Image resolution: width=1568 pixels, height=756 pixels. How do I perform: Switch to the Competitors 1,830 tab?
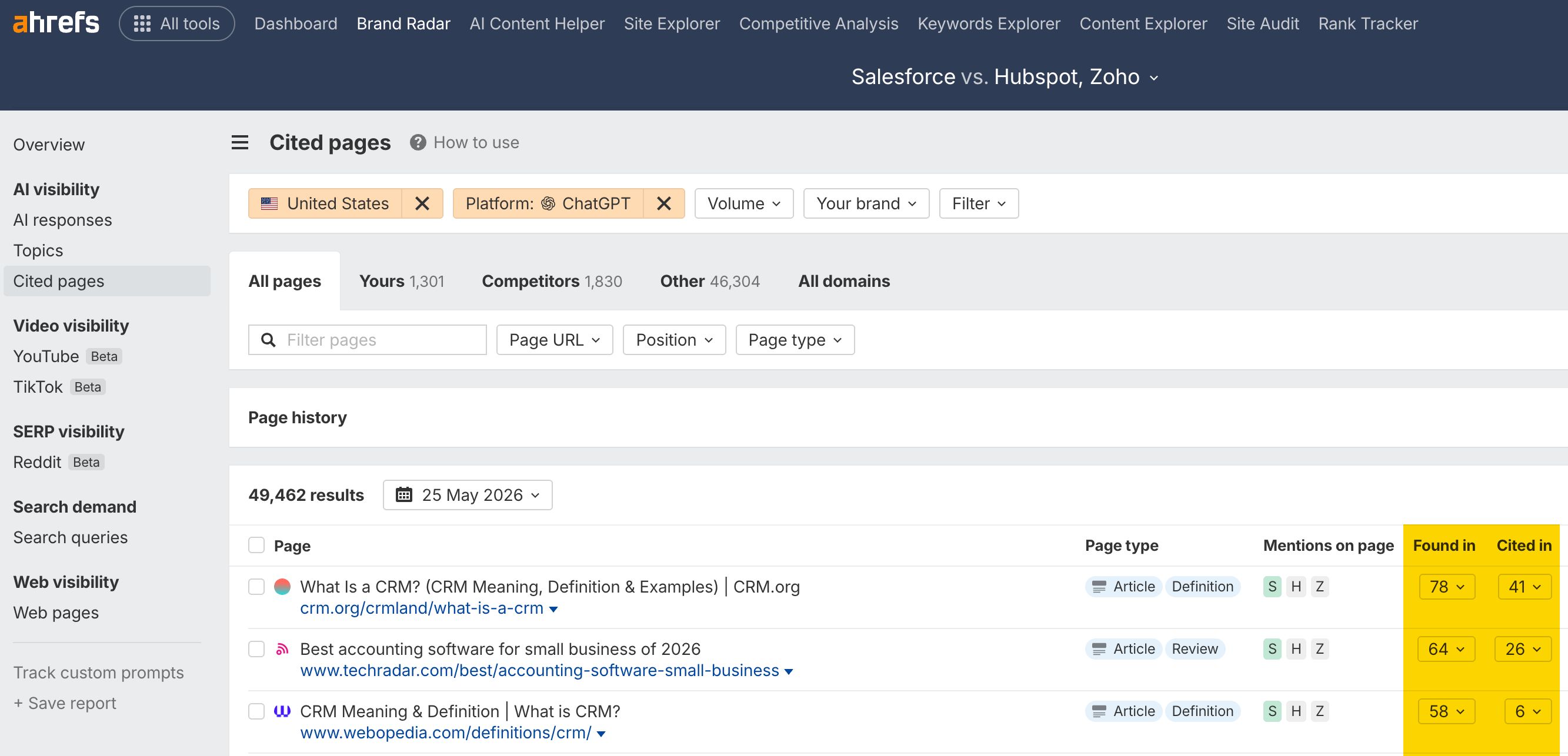[552, 281]
